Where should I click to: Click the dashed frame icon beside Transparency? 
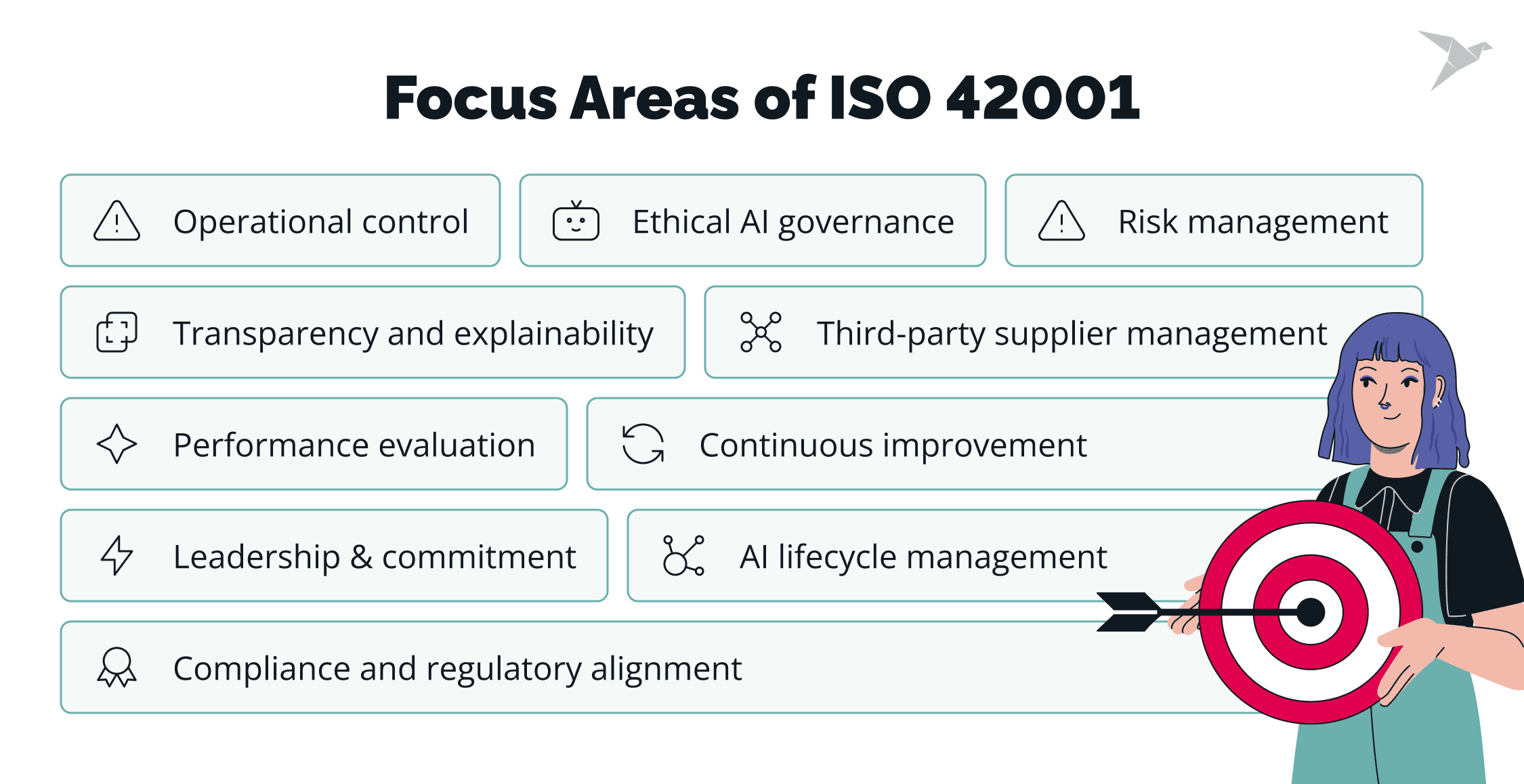pyautogui.click(x=117, y=332)
